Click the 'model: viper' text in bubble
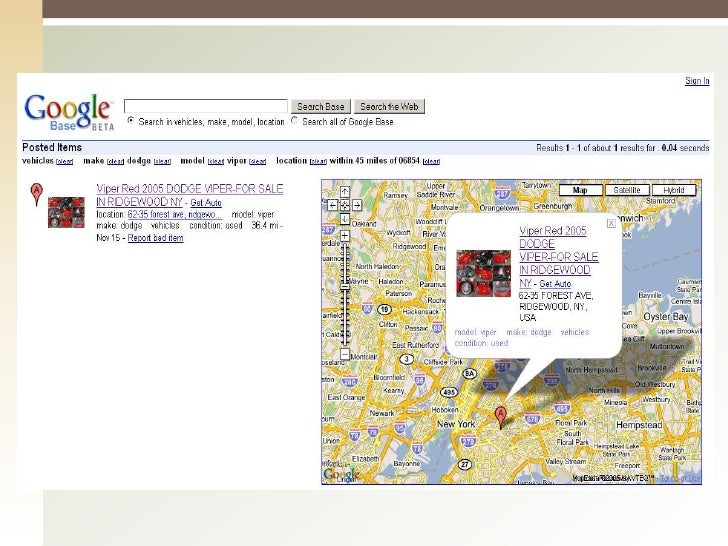 pyautogui.click(x=475, y=332)
